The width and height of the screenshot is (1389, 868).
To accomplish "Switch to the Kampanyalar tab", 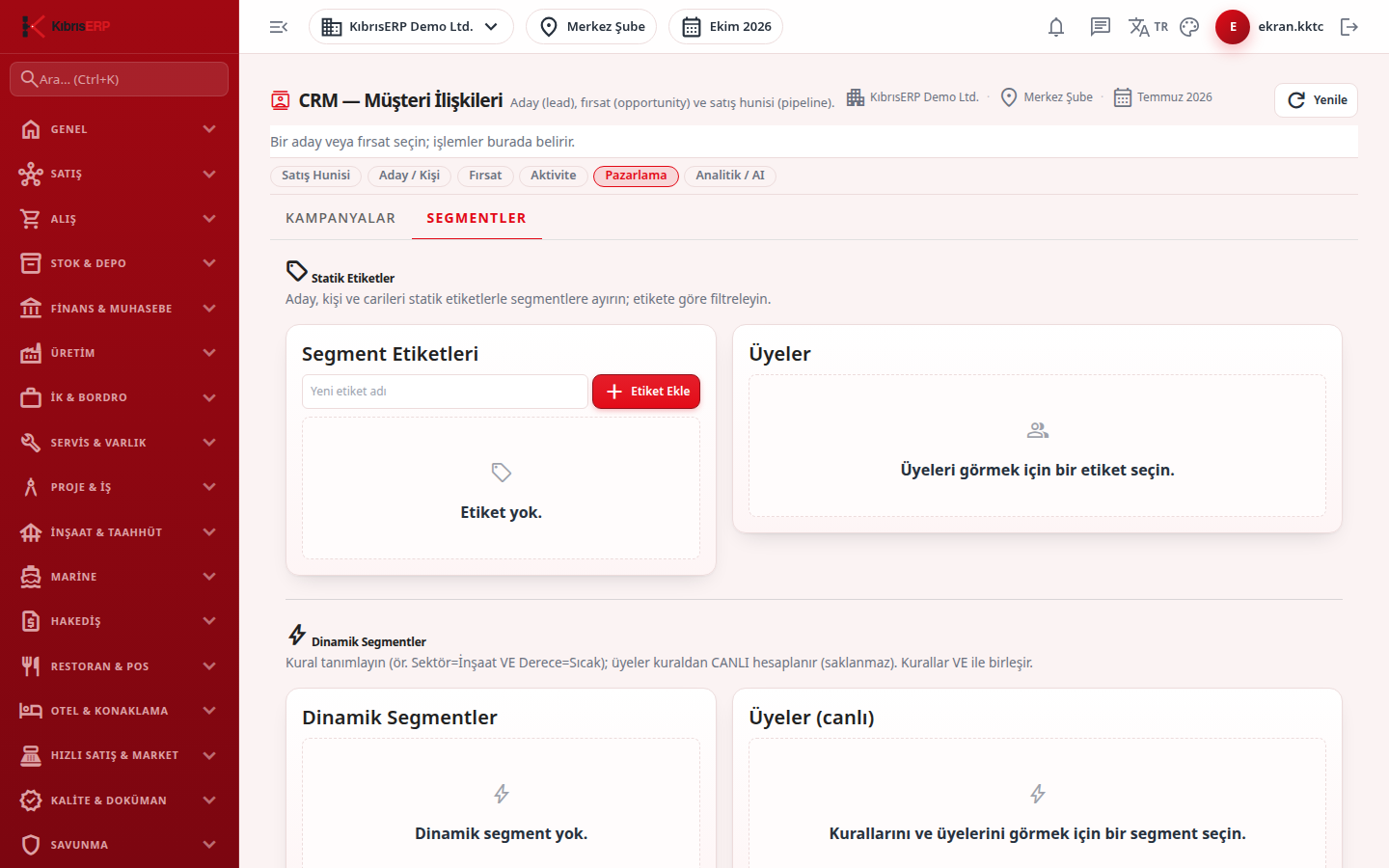I will (x=340, y=218).
